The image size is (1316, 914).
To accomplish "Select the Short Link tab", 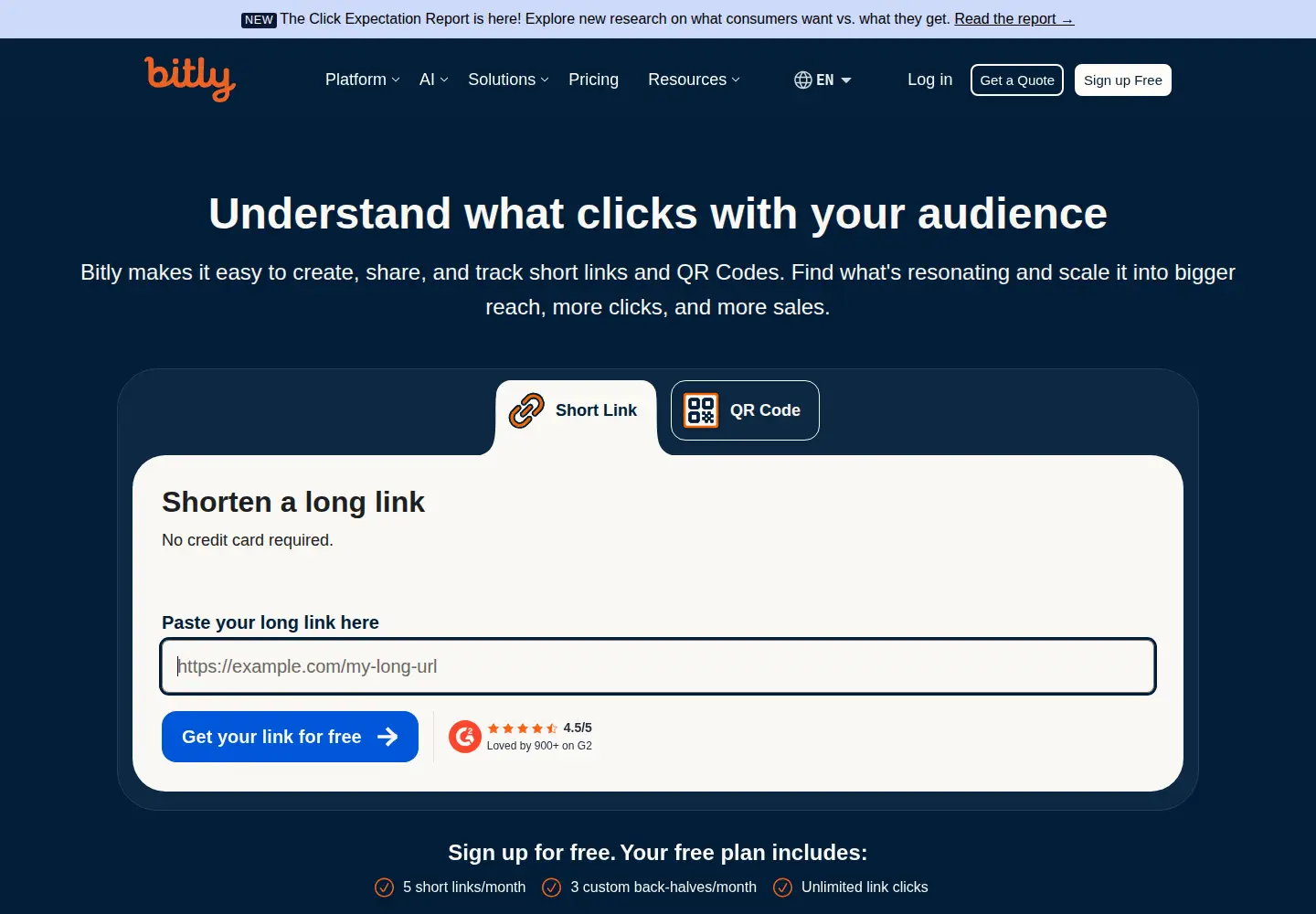I will (x=576, y=410).
